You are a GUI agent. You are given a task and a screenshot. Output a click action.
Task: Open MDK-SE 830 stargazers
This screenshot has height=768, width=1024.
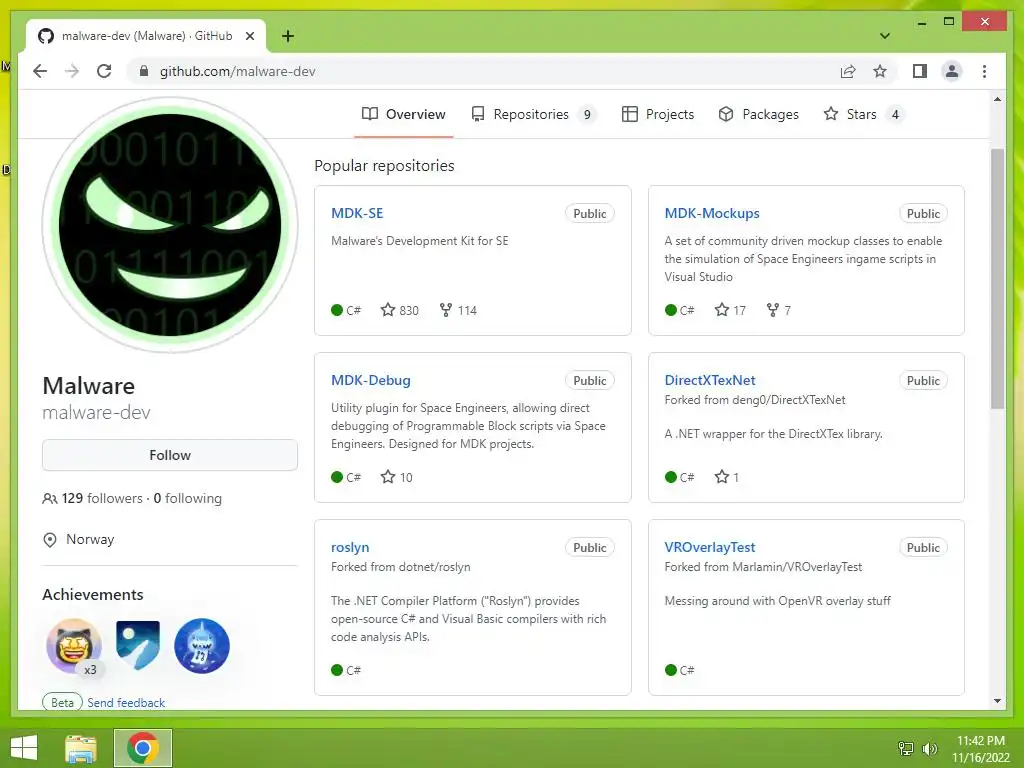point(400,310)
